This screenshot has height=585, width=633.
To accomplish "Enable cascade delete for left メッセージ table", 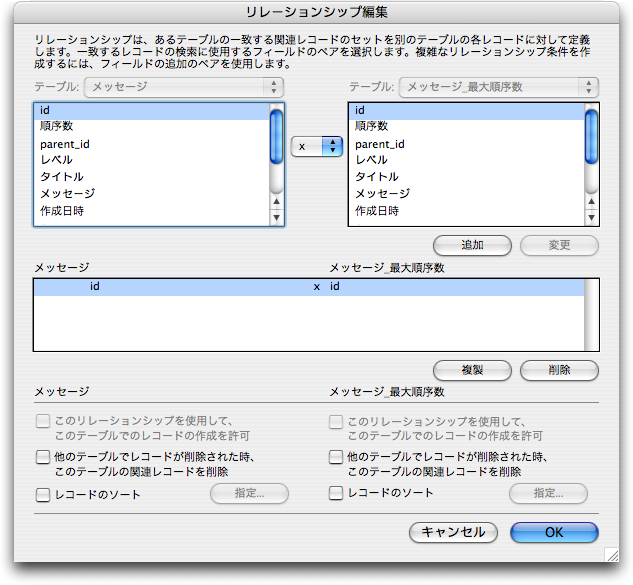I will point(43,458).
